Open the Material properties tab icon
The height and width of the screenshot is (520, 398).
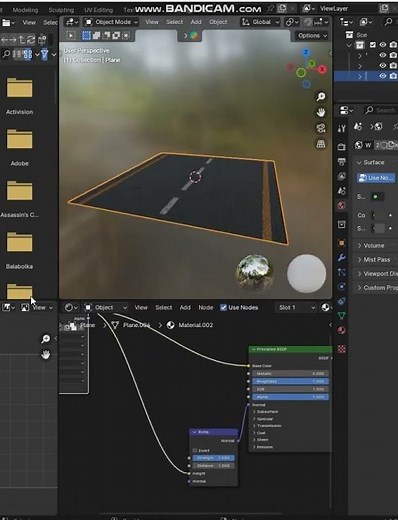(x=342, y=330)
